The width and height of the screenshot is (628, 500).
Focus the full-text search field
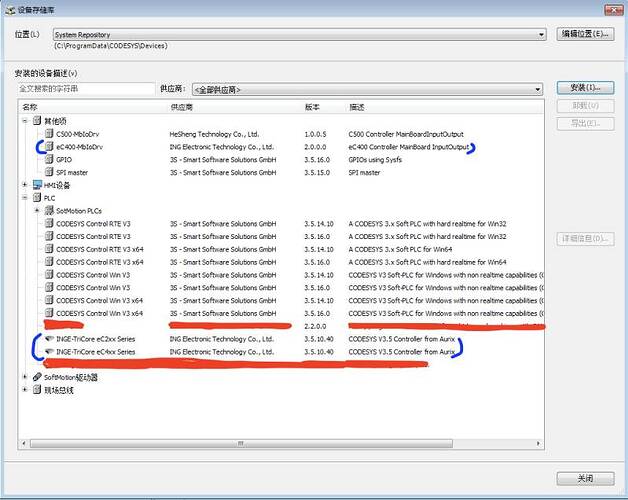click(86, 89)
